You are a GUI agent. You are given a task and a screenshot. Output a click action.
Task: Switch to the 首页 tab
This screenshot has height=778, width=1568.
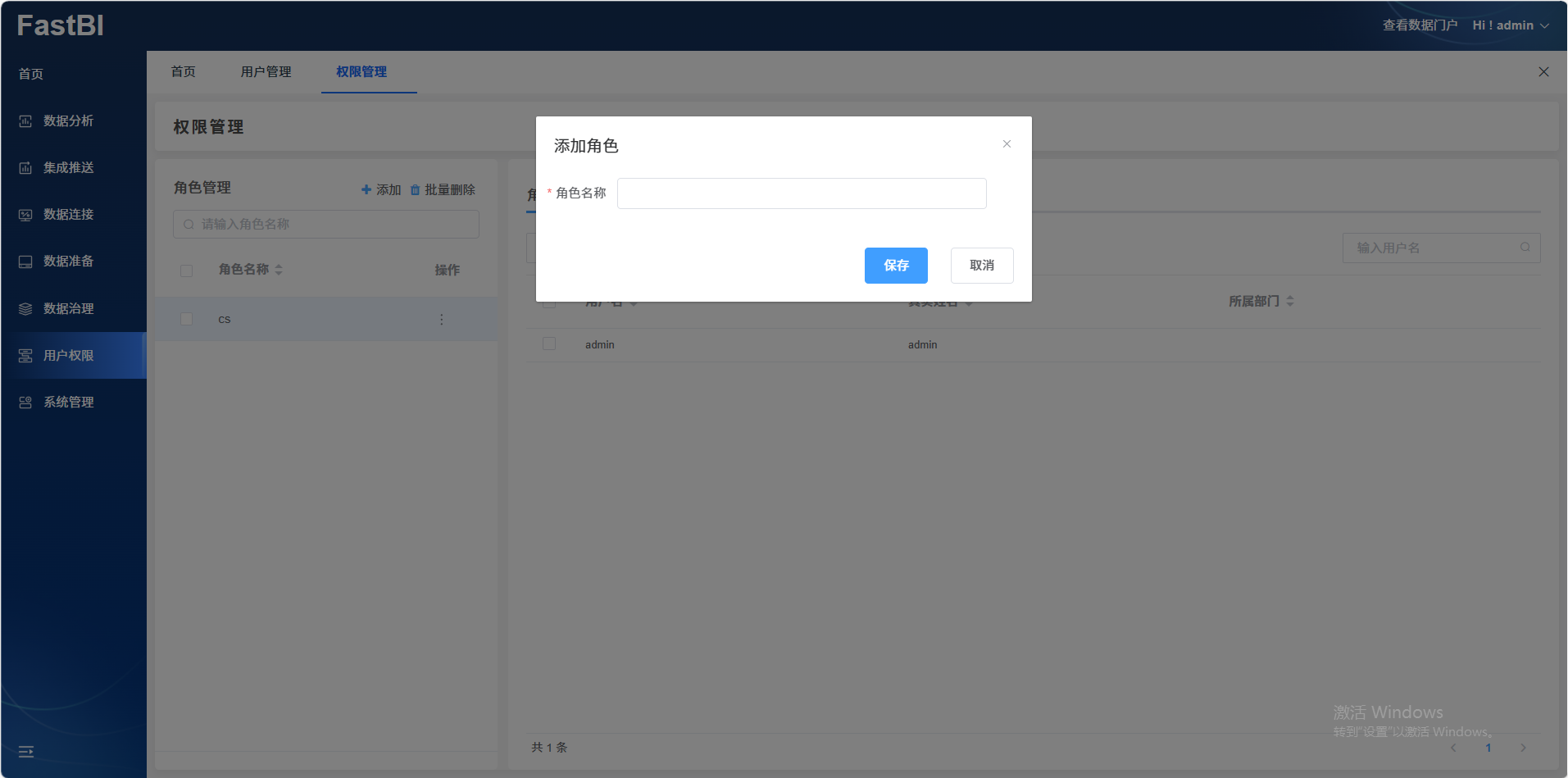(183, 72)
